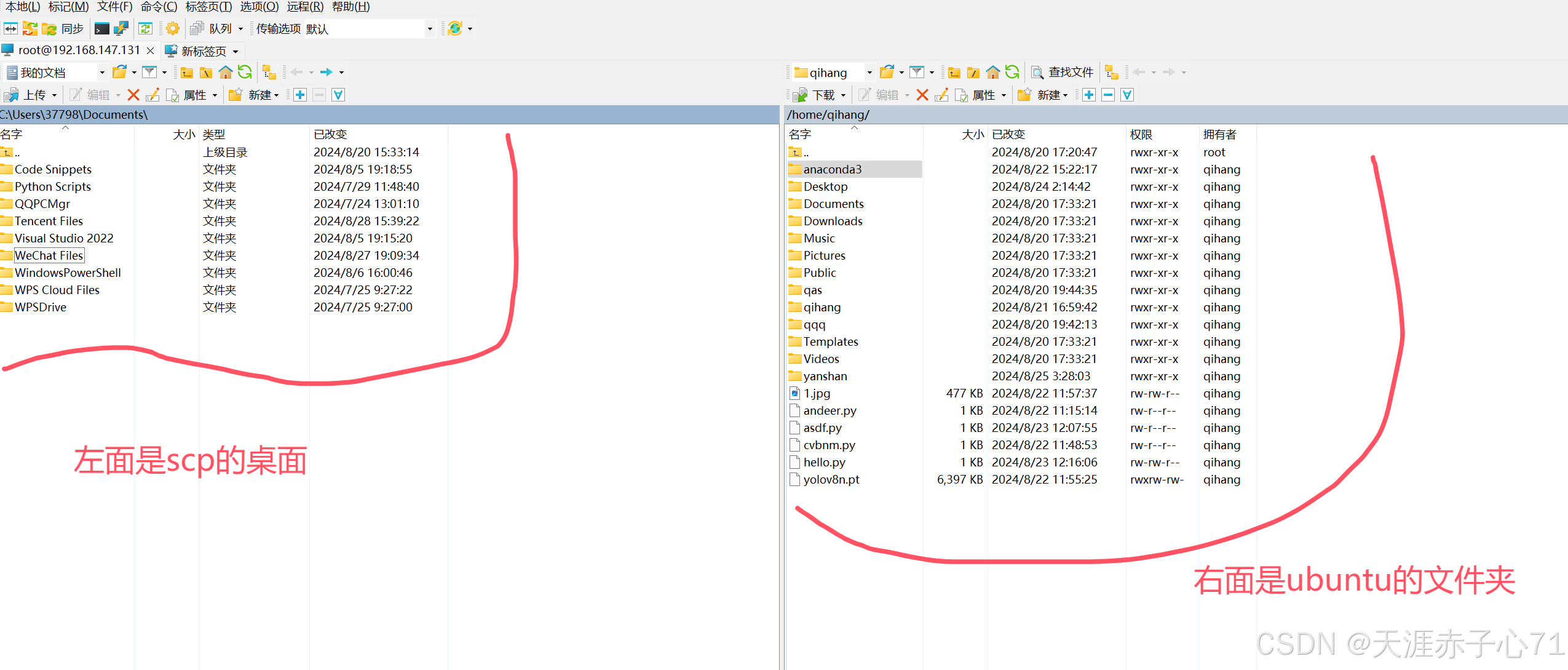Viewport: 1568px width, 670px height.
Task: Click remote unselect-files minus icon
Action: click(x=1107, y=95)
